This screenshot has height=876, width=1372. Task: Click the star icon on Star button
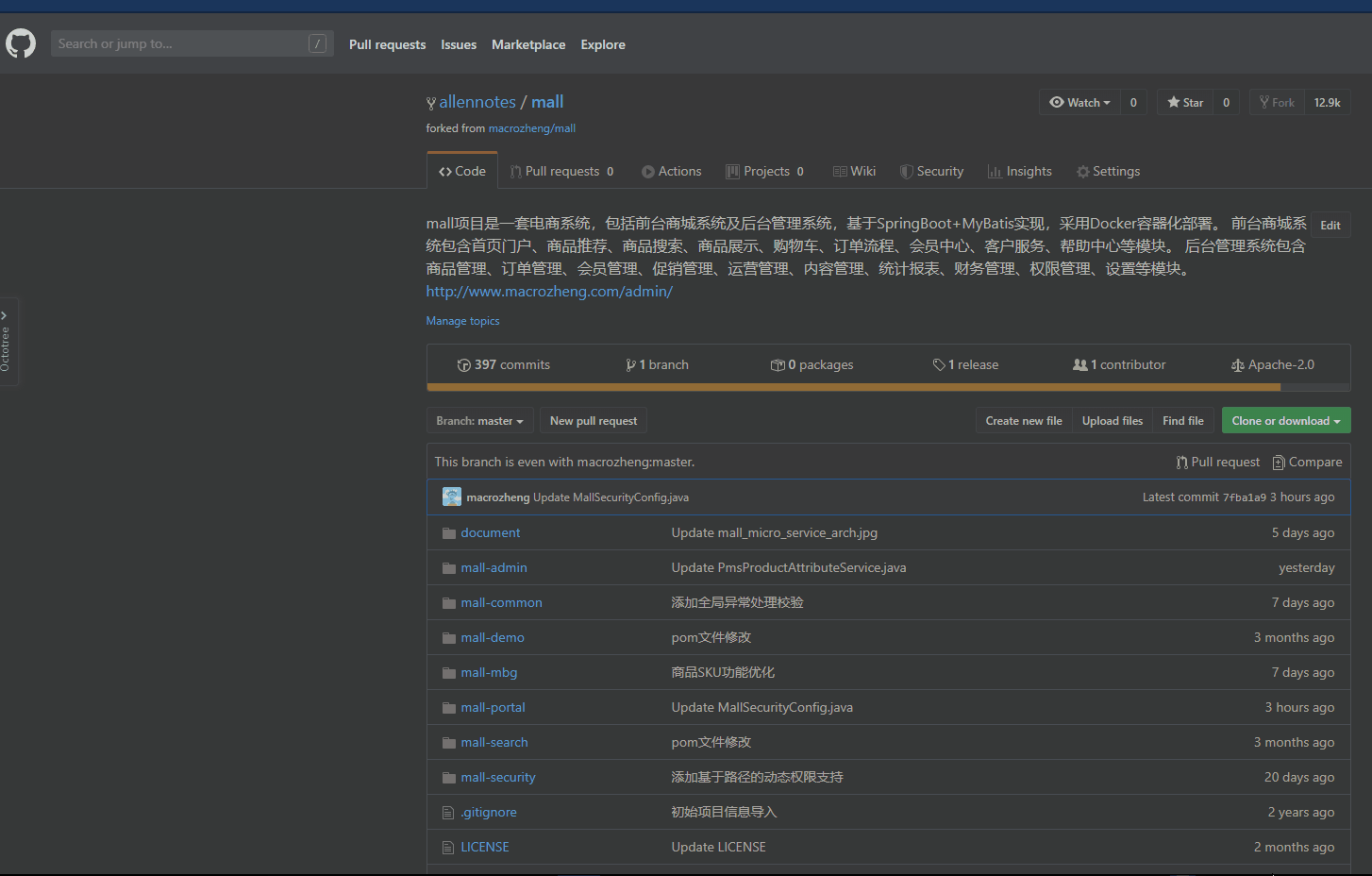tap(1174, 102)
